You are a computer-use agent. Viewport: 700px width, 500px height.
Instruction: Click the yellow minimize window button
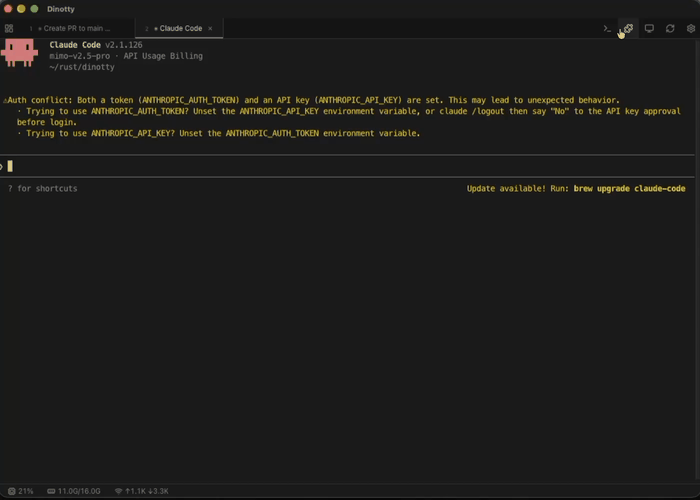[21, 9]
